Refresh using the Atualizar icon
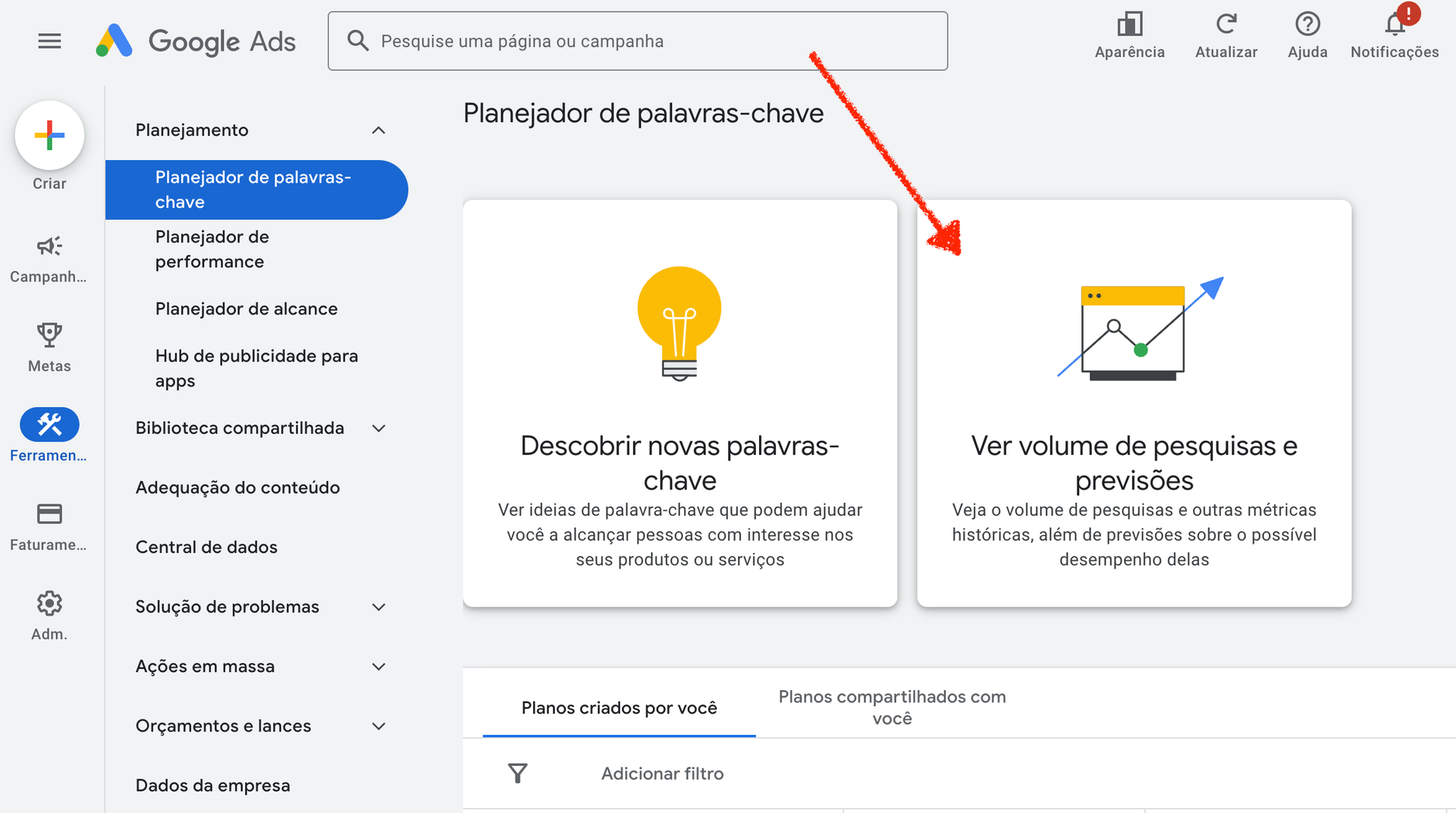 (x=1226, y=25)
